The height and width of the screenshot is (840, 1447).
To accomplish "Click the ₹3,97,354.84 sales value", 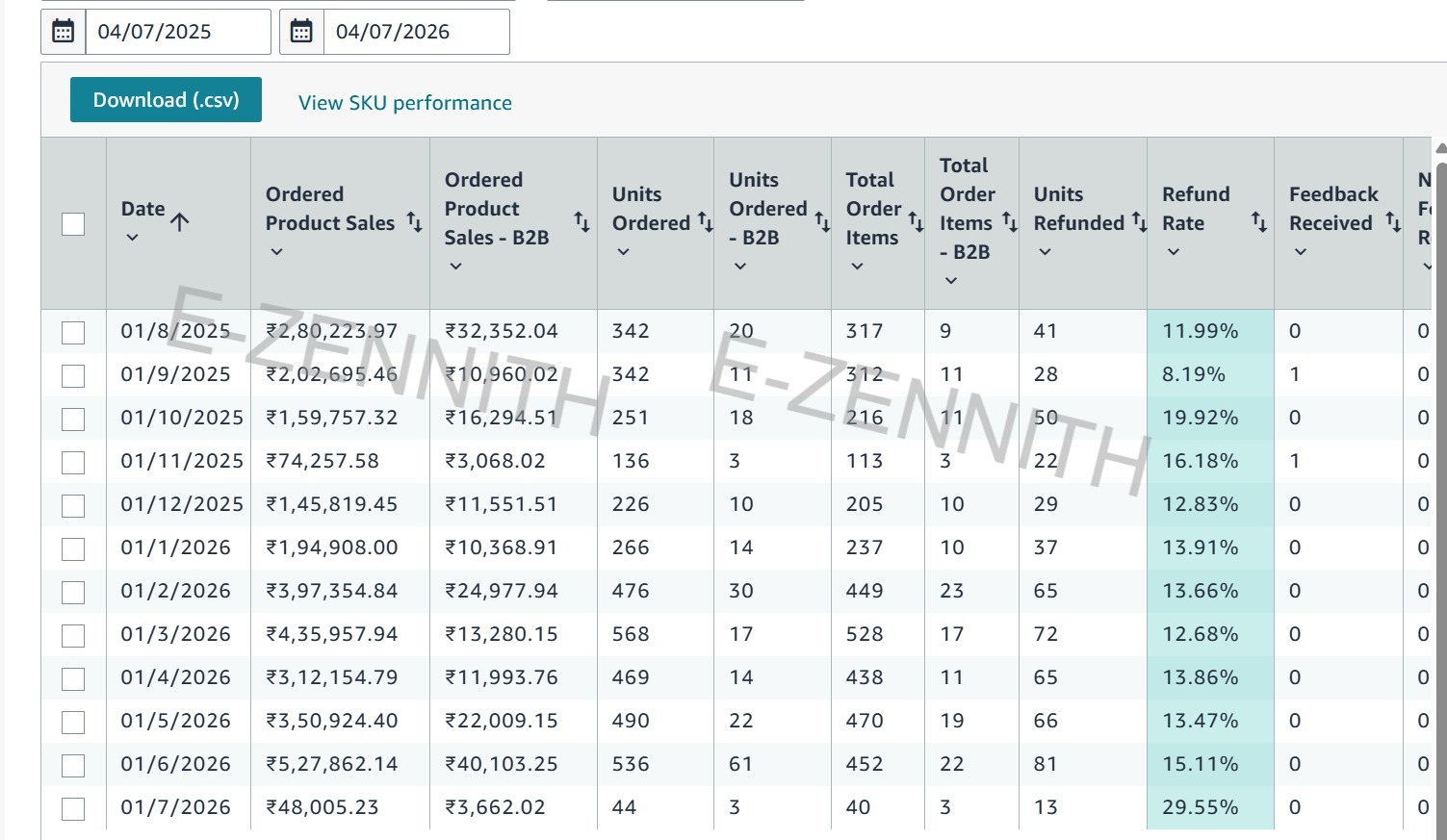I will coord(332,591).
